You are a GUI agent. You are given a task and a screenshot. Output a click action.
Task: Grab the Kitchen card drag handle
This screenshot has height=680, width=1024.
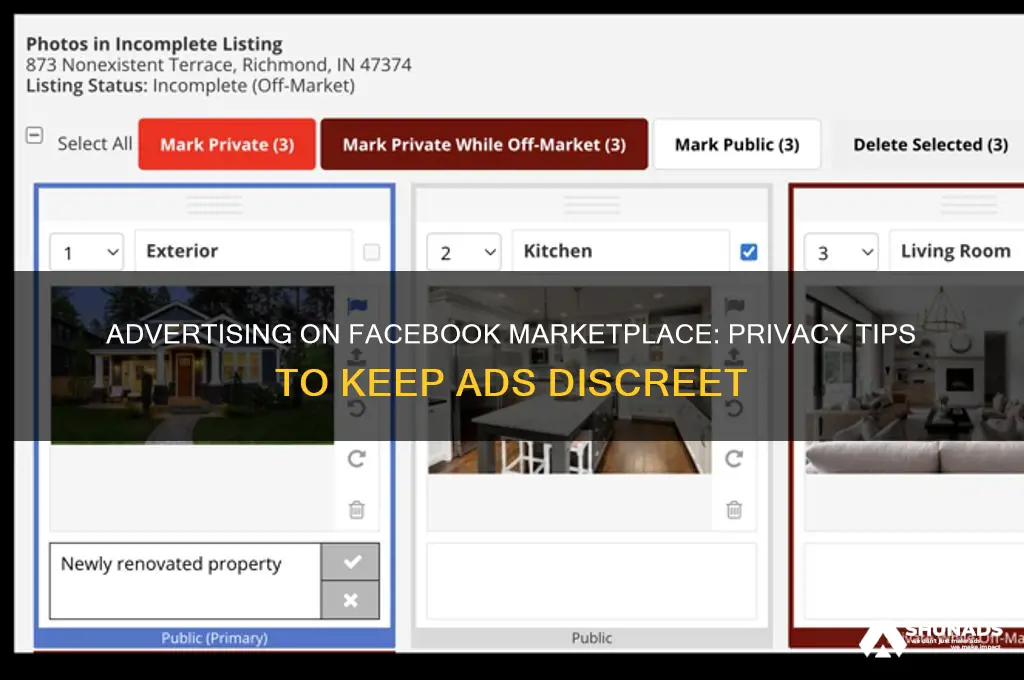click(592, 205)
